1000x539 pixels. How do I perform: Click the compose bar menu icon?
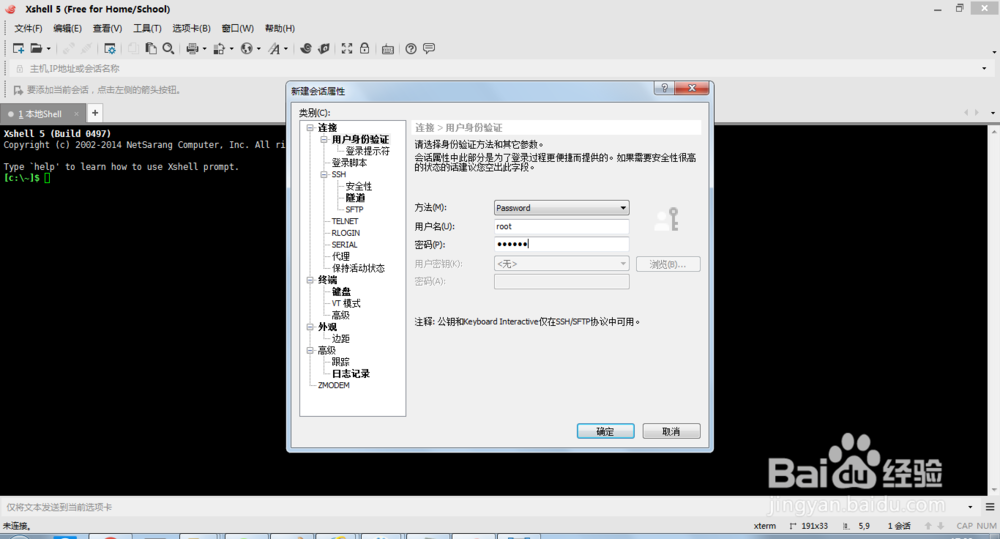[x=990, y=507]
